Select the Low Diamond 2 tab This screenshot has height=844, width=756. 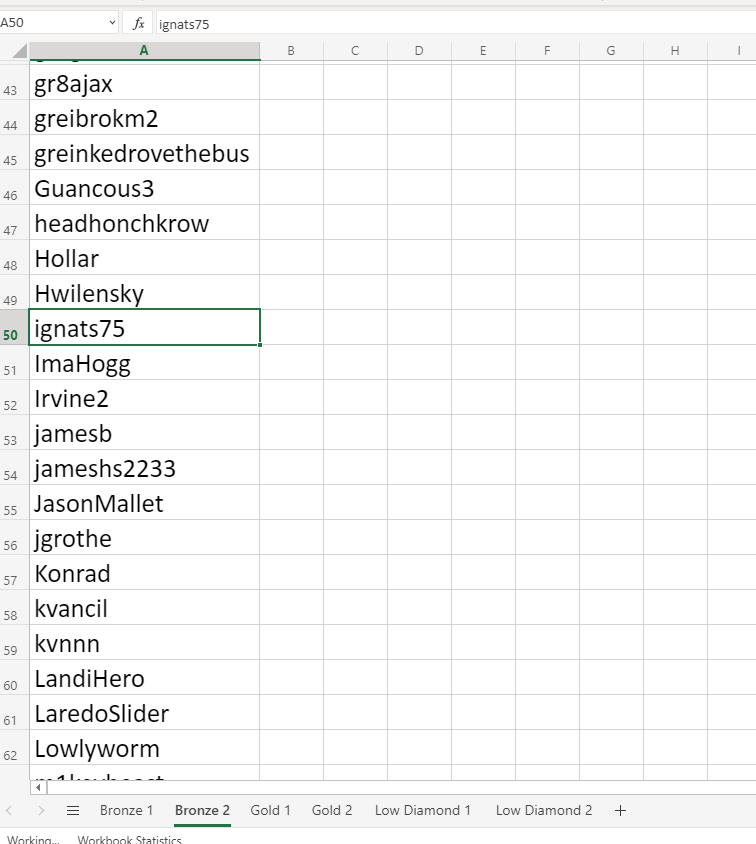tap(544, 810)
